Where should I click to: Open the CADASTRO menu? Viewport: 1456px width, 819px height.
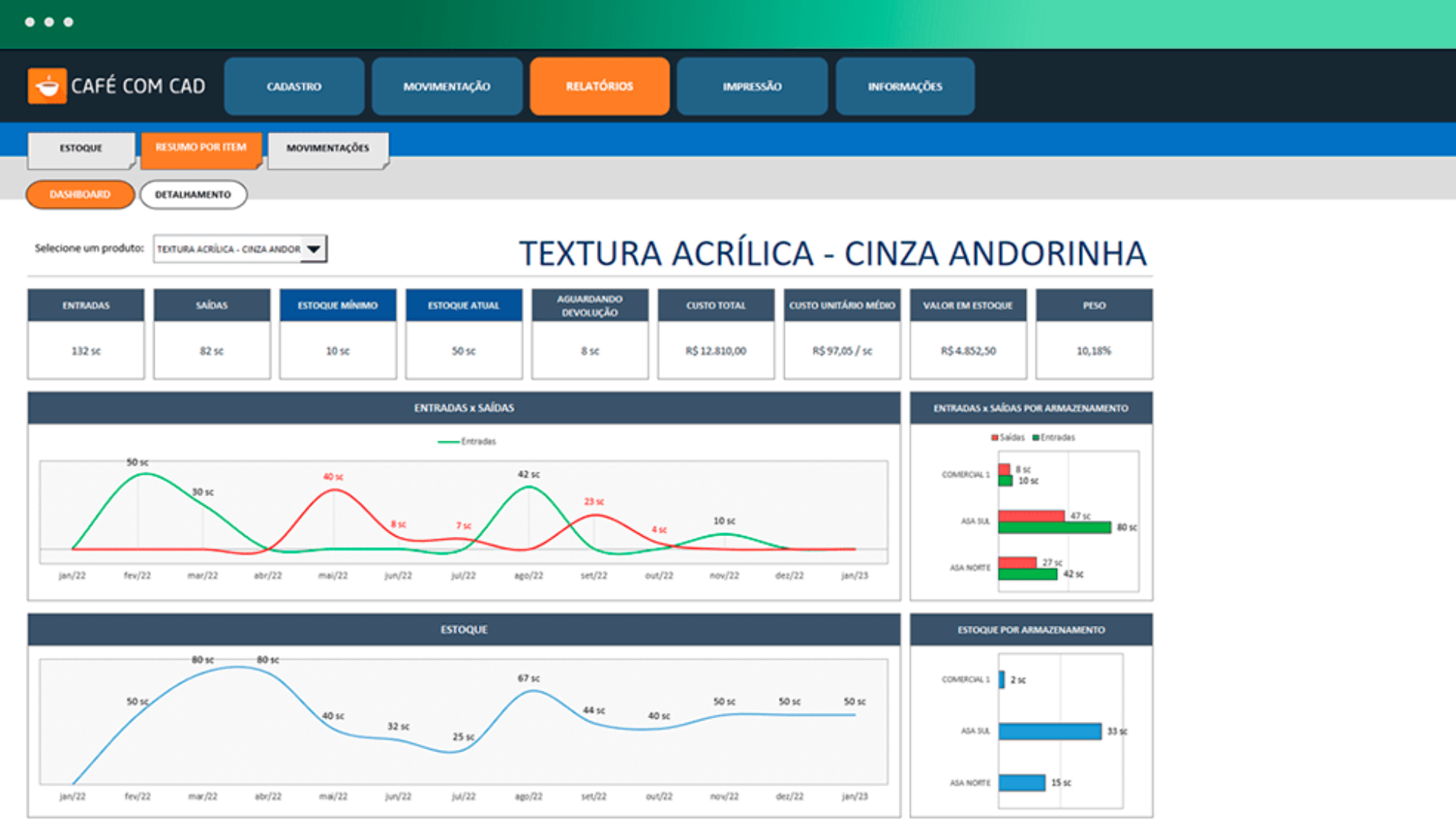click(294, 86)
